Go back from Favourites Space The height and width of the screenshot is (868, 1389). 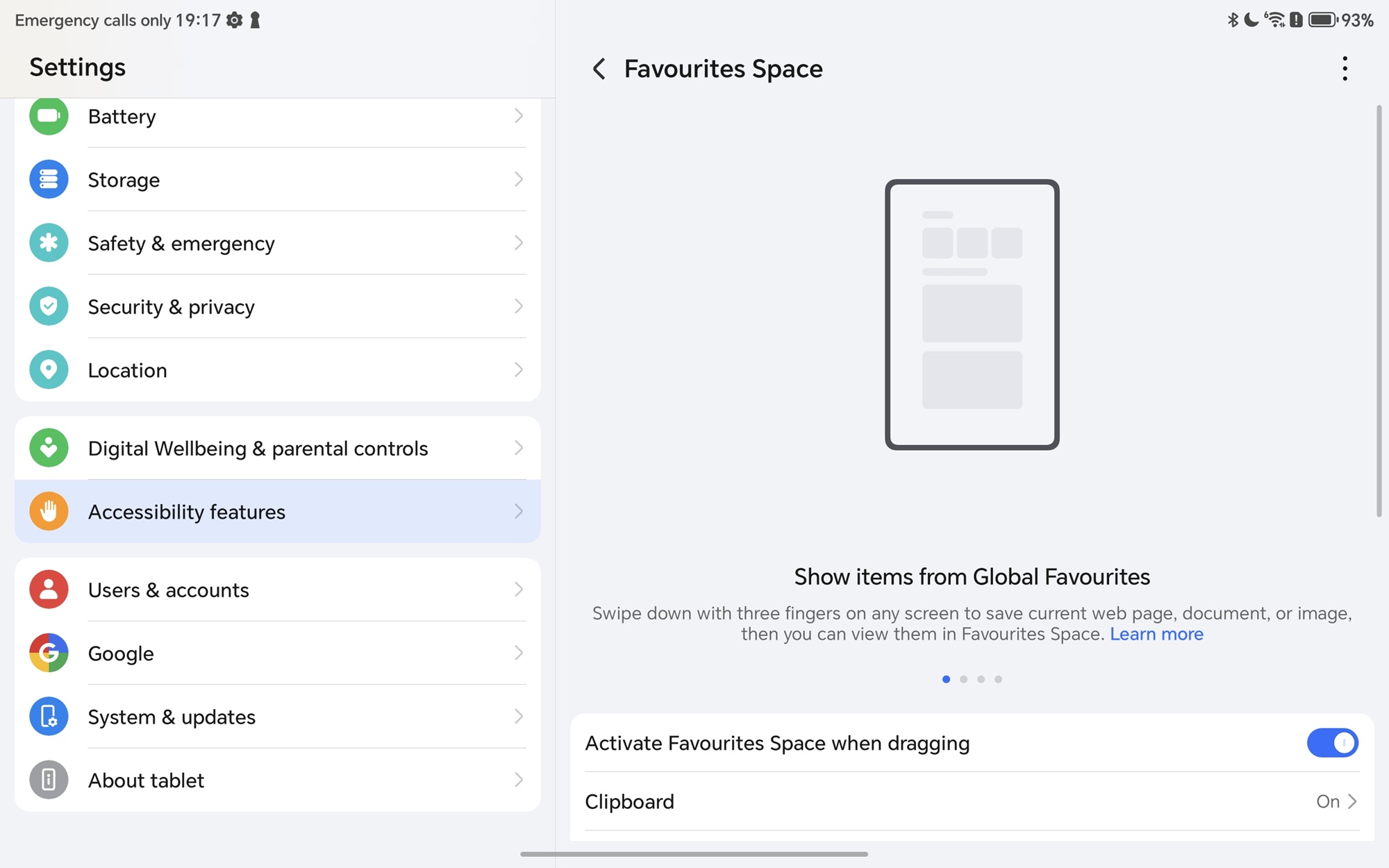pyautogui.click(x=599, y=69)
